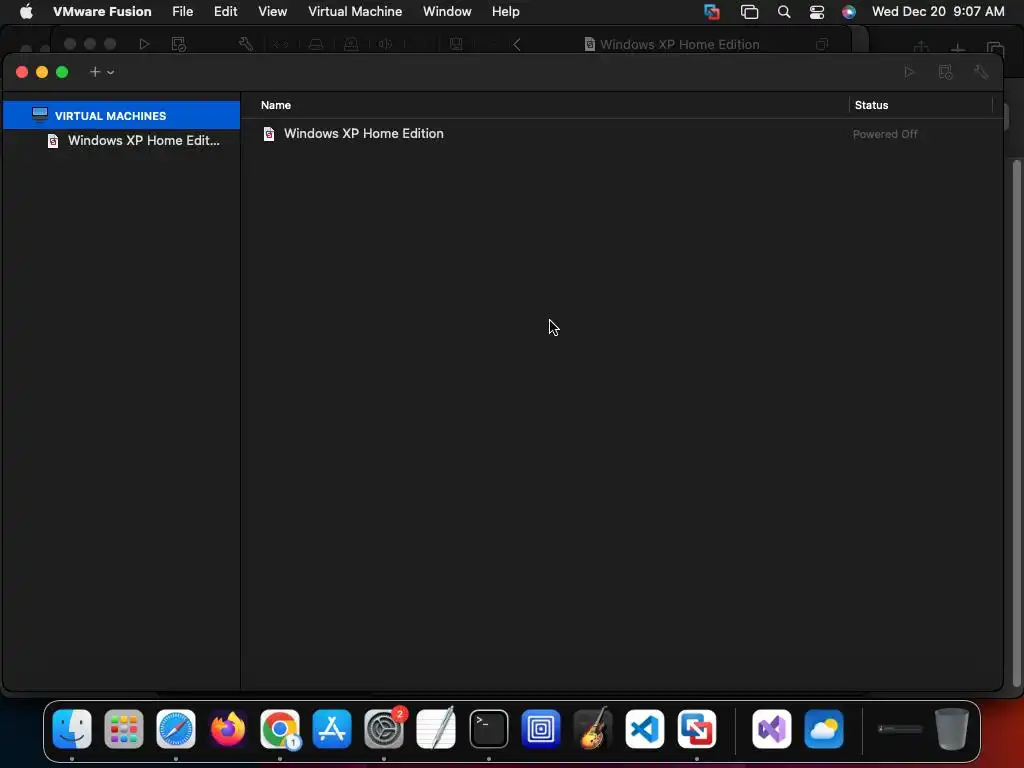Image resolution: width=1024 pixels, height=768 pixels.
Task: Start the selected VM with the library play button
Action: [x=909, y=72]
